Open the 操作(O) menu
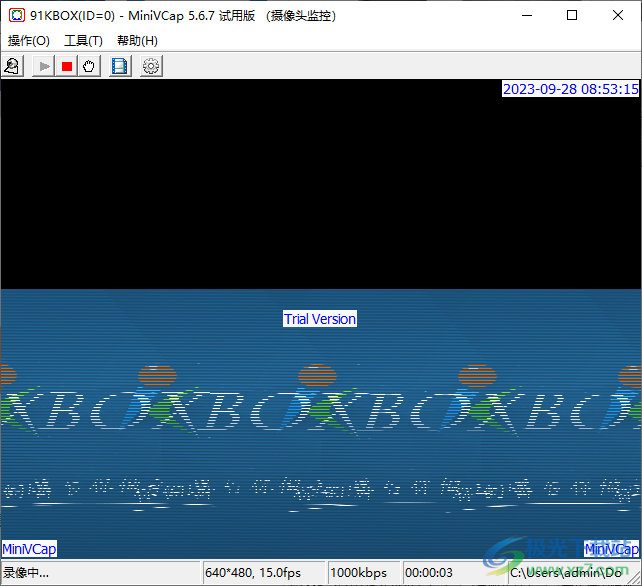The height and width of the screenshot is (586, 642). 29,41
